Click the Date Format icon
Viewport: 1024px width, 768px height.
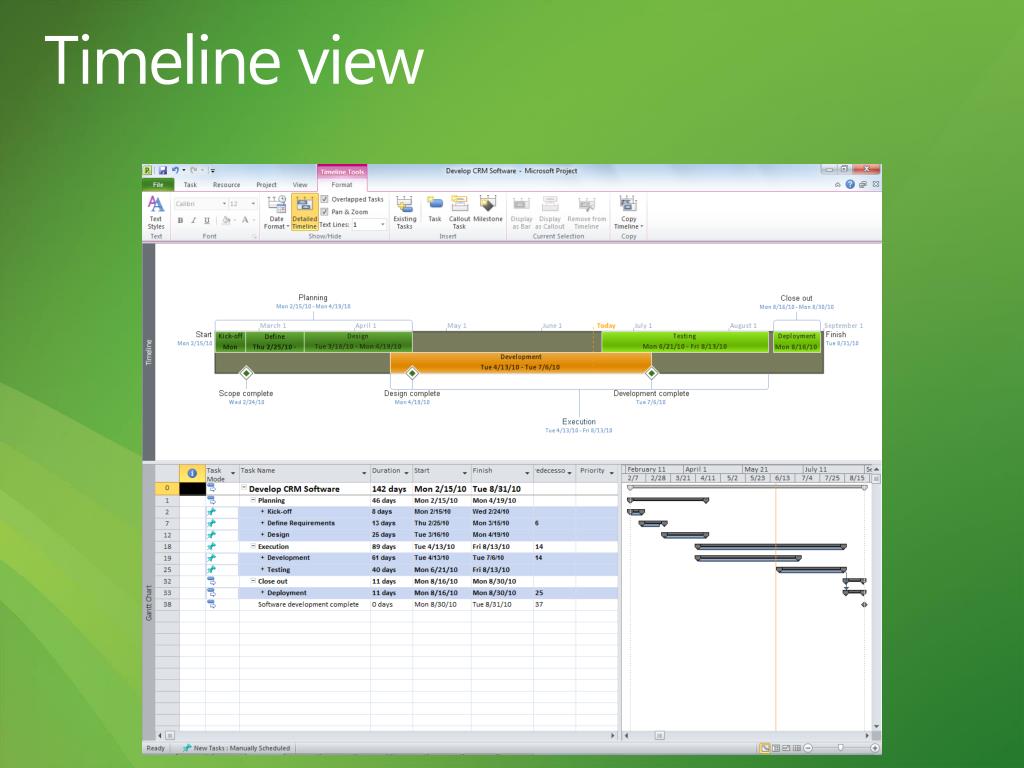click(277, 204)
